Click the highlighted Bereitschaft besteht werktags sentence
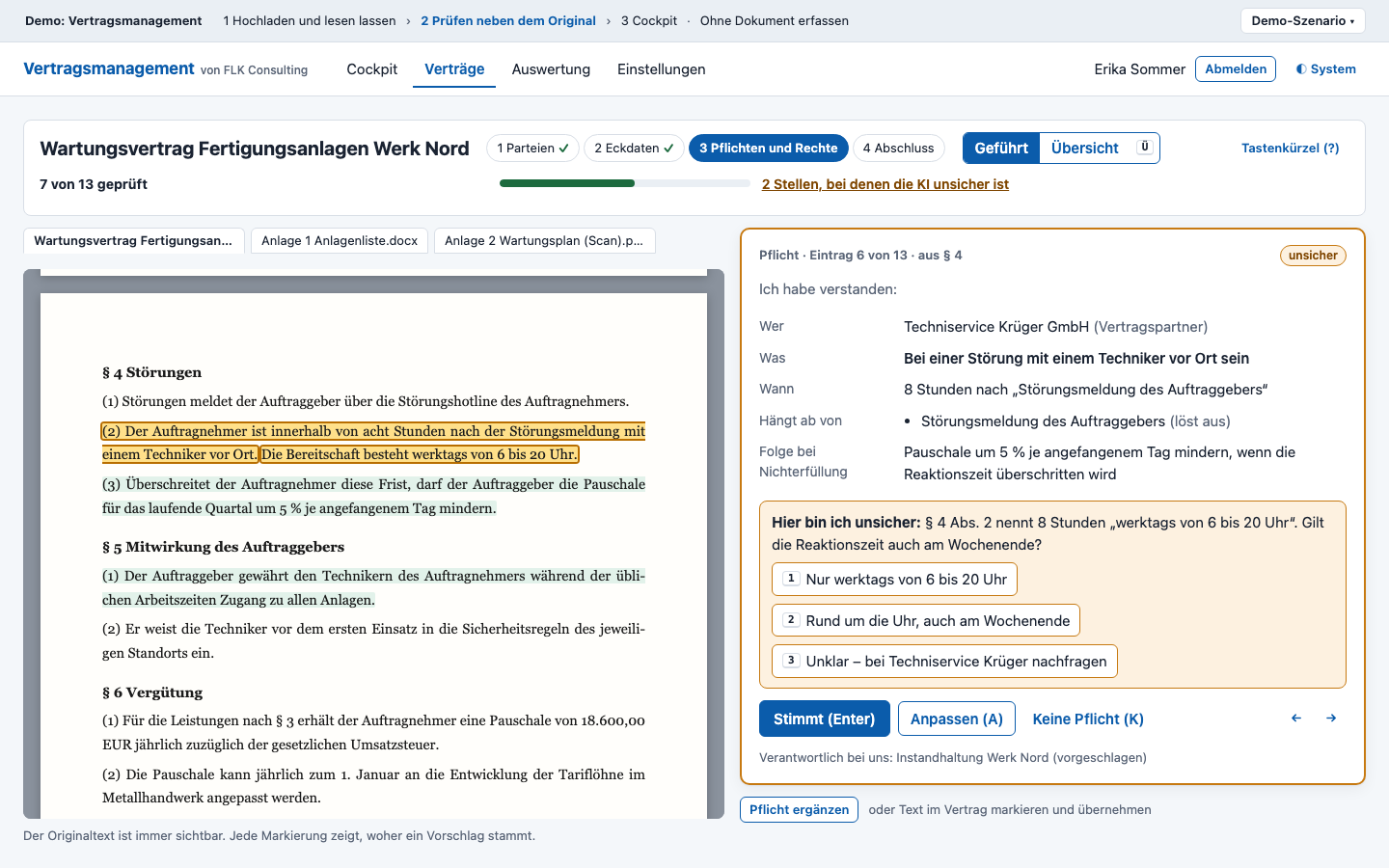Screen dimensions: 1389x868 point(420,454)
